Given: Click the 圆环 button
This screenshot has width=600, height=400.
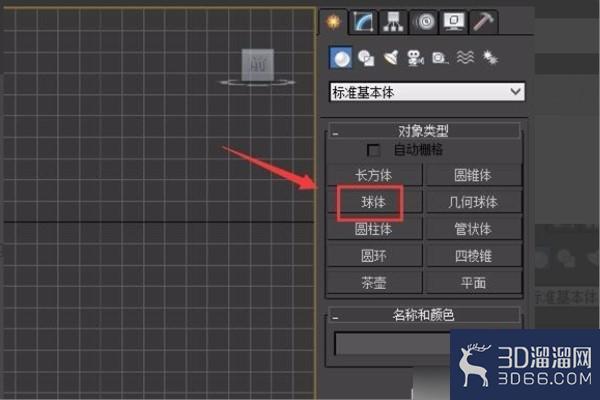Looking at the screenshot, I should 374,256.
